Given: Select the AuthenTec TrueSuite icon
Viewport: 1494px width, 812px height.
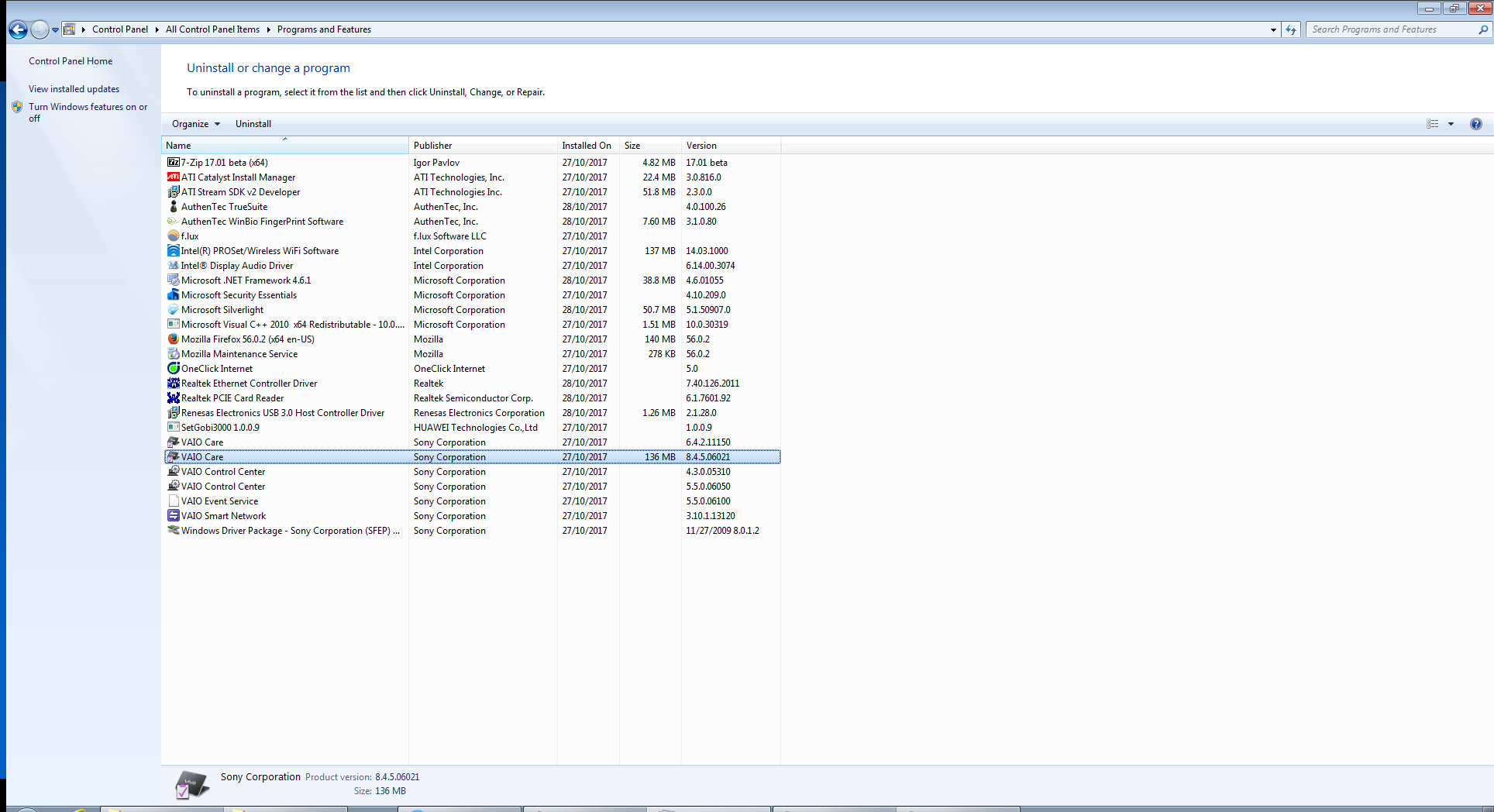Looking at the screenshot, I should (173, 207).
